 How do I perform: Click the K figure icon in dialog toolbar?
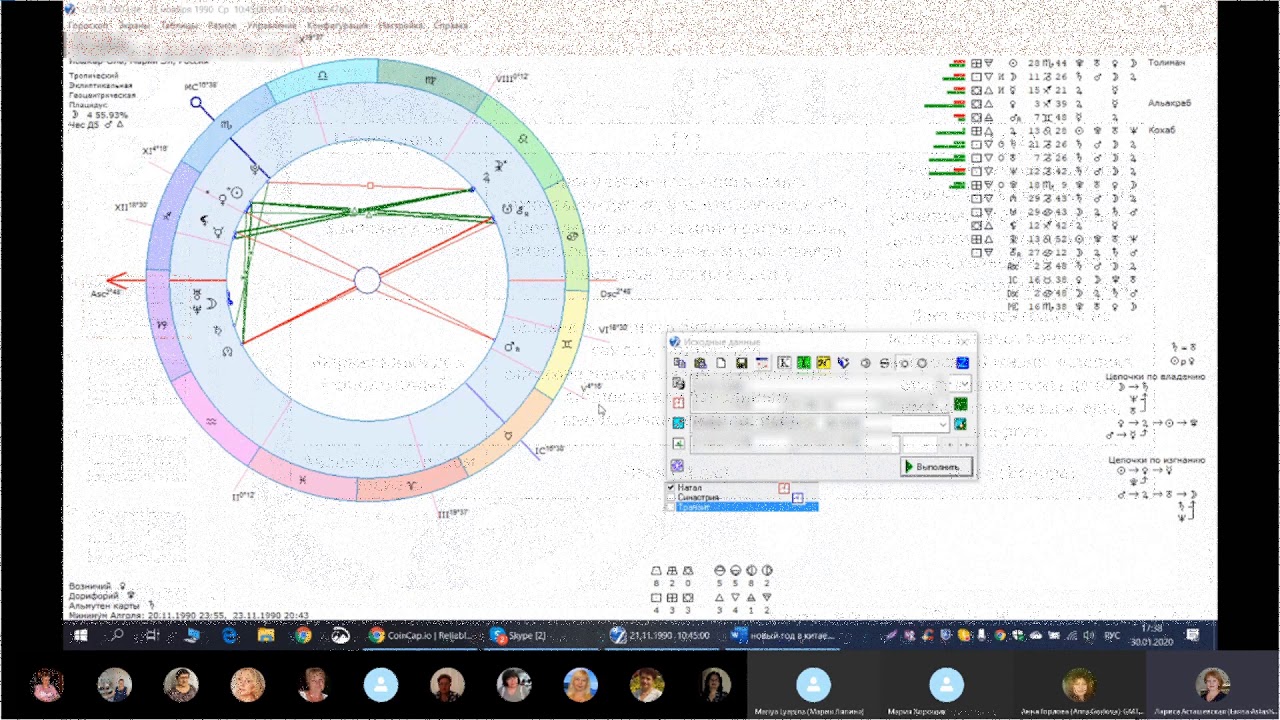(x=784, y=363)
